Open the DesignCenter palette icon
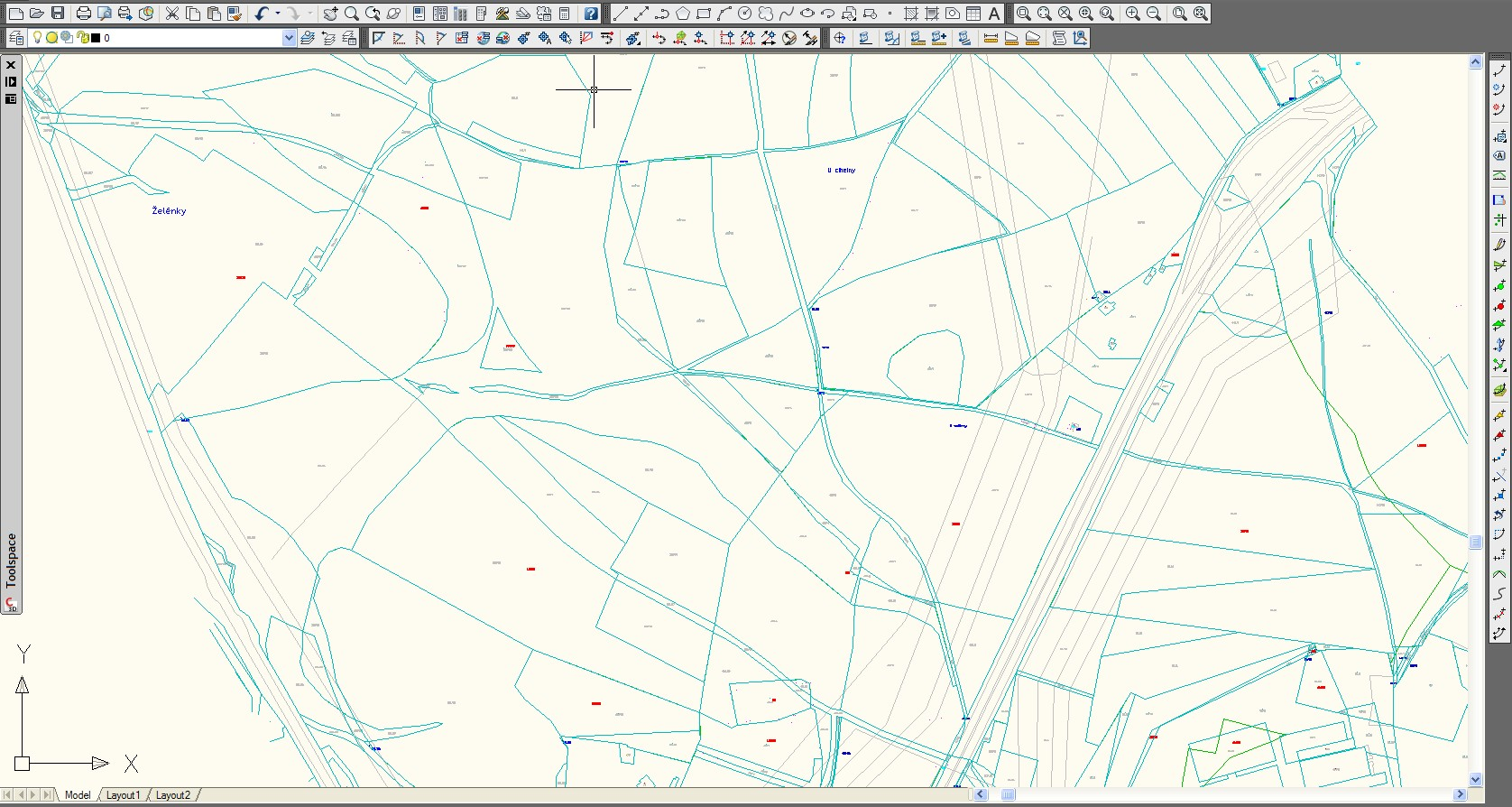This screenshot has height=807, width=1512. 440,14
